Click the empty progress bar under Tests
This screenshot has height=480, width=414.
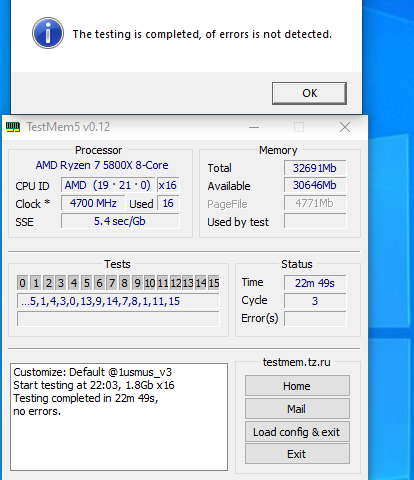(x=118, y=319)
